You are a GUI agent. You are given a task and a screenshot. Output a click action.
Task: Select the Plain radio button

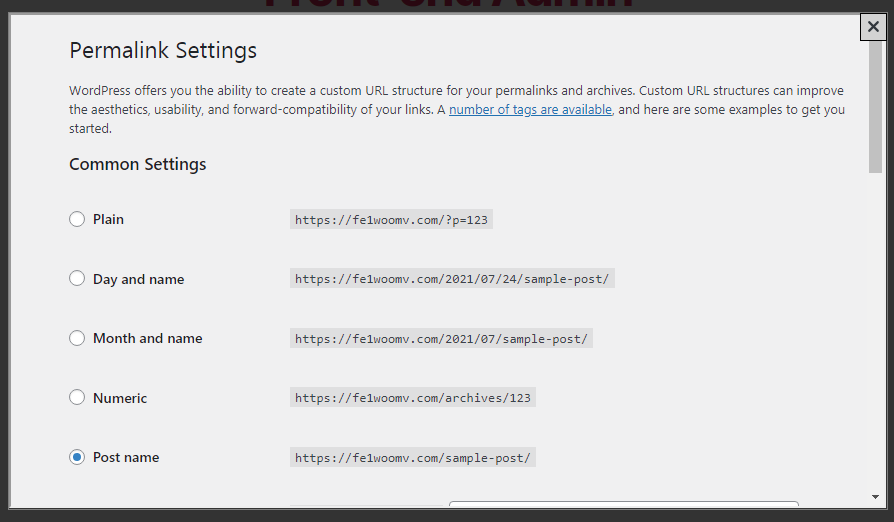pos(77,219)
